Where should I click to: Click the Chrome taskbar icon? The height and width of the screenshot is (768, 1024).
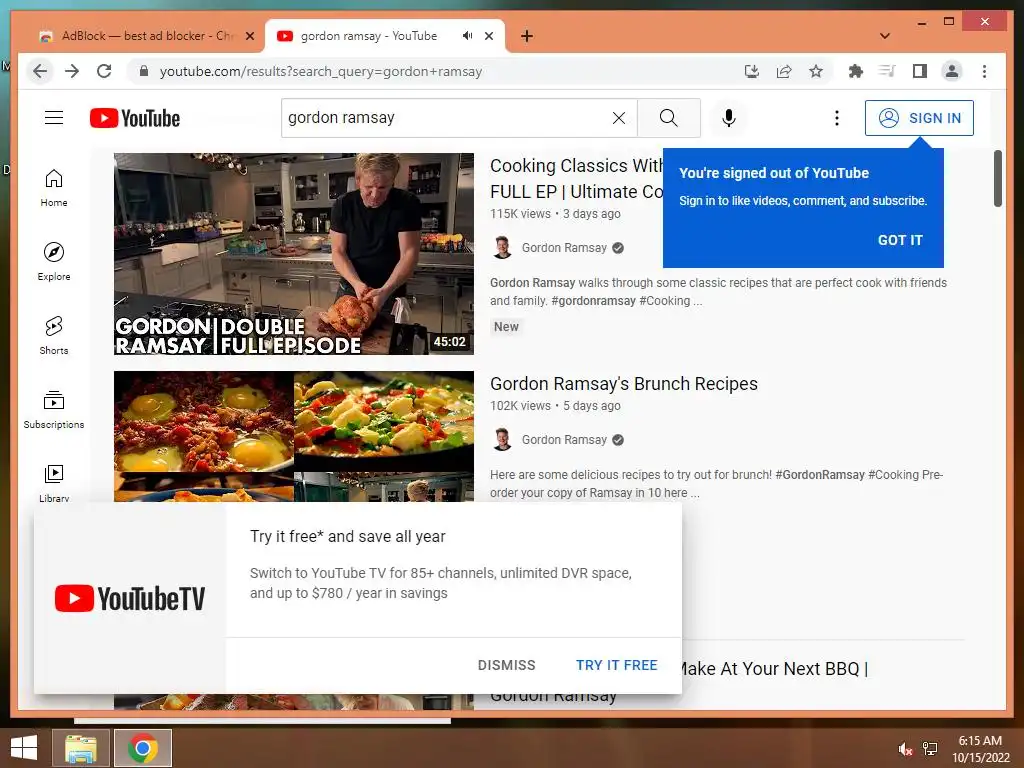click(143, 748)
